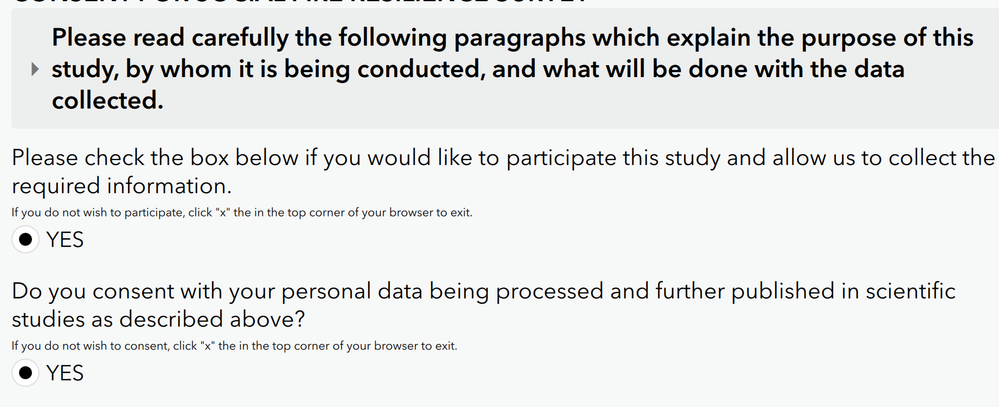Expand the consent paragraphs disclosure triangle
Screen dimensions: 999x407
(x=36, y=70)
